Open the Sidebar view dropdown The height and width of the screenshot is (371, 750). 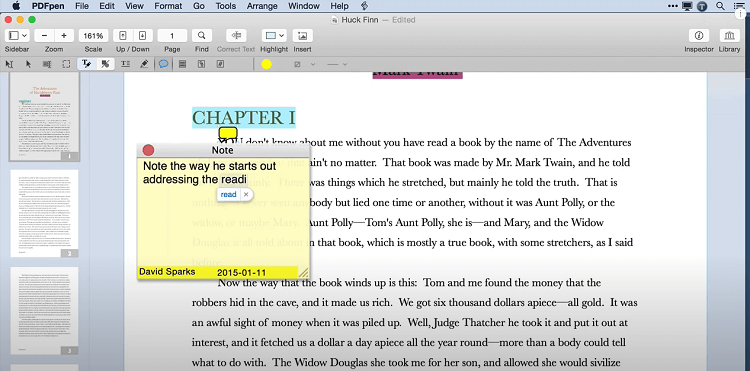[17, 36]
